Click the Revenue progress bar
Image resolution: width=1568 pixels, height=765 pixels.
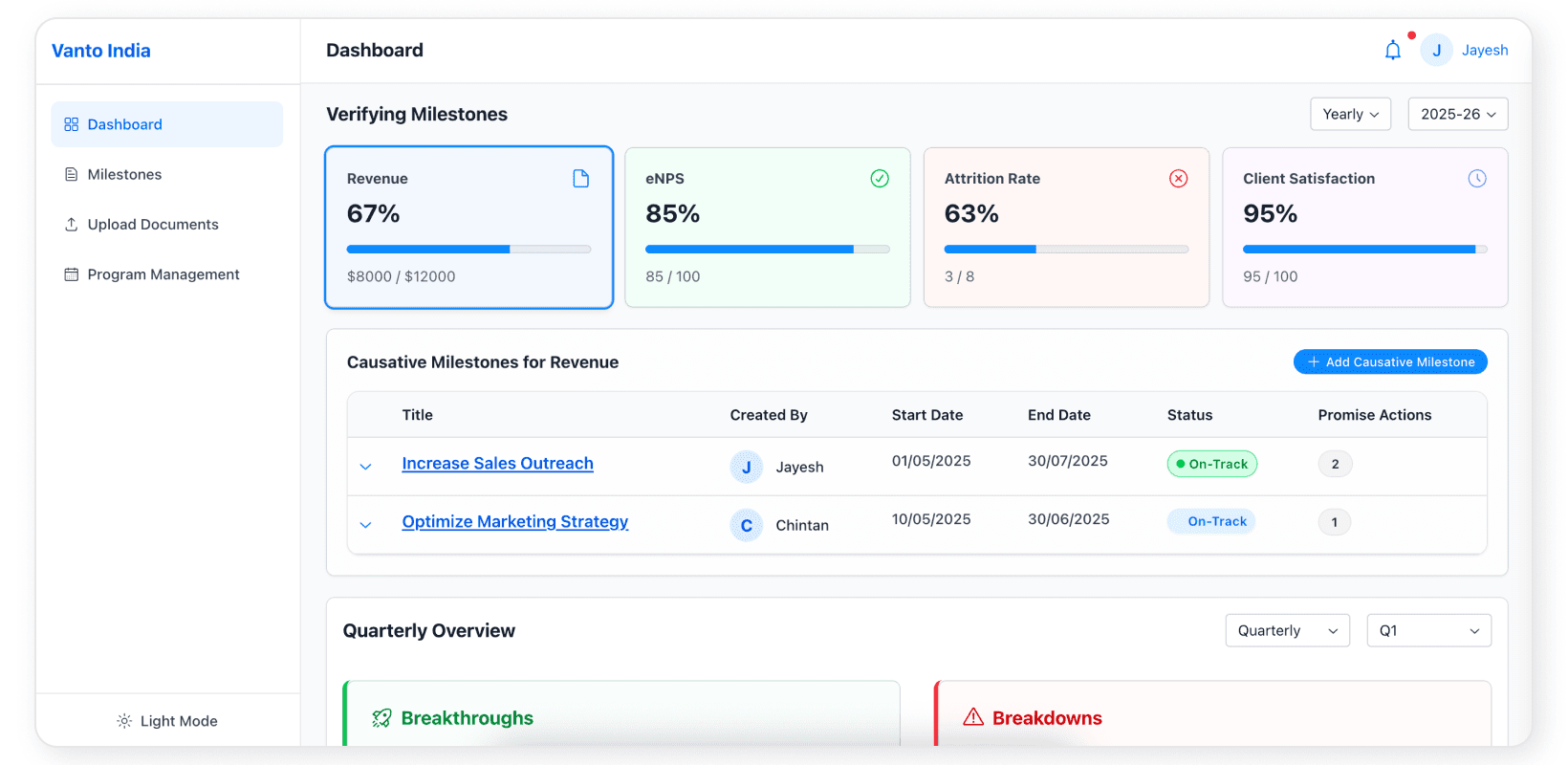(468, 249)
